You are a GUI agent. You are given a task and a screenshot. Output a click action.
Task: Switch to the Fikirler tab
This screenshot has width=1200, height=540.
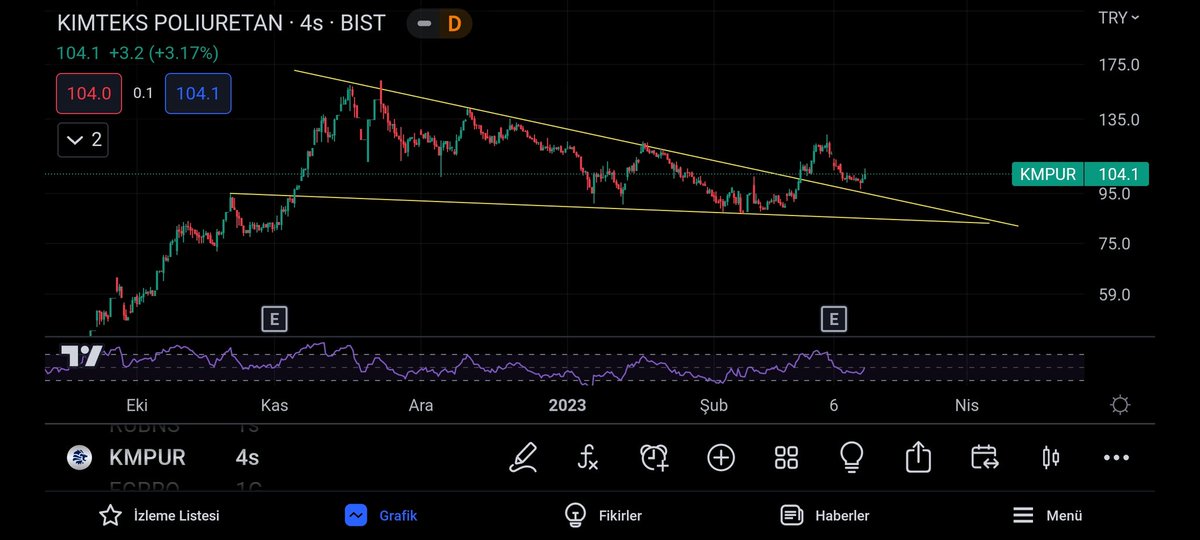click(x=603, y=516)
